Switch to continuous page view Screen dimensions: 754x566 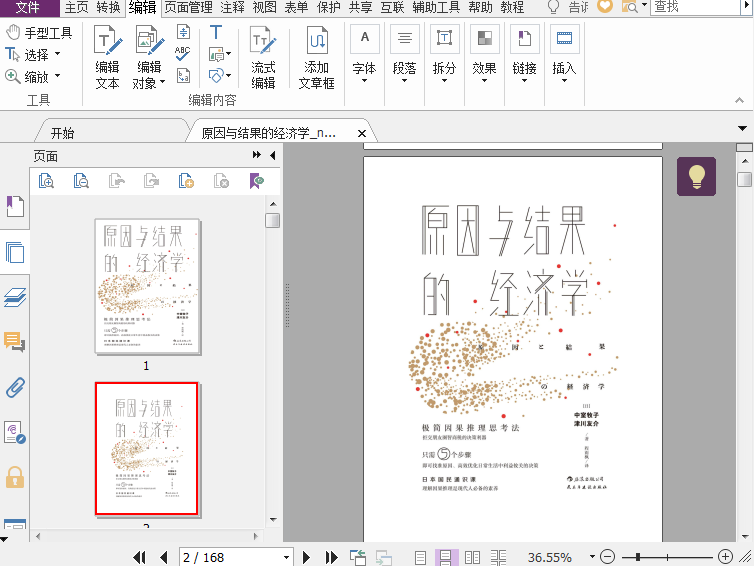(x=446, y=557)
